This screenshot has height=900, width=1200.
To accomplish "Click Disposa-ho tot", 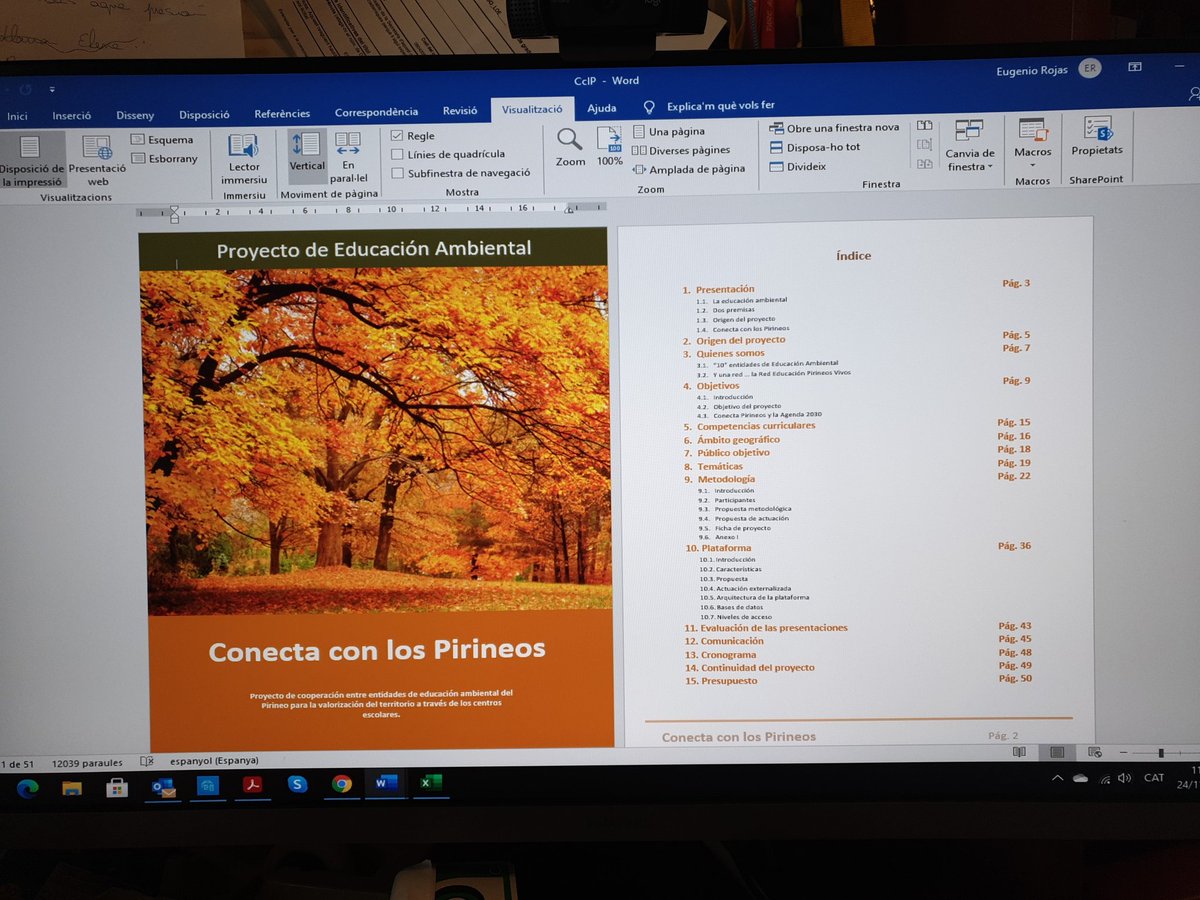I will click(x=815, y=146).
